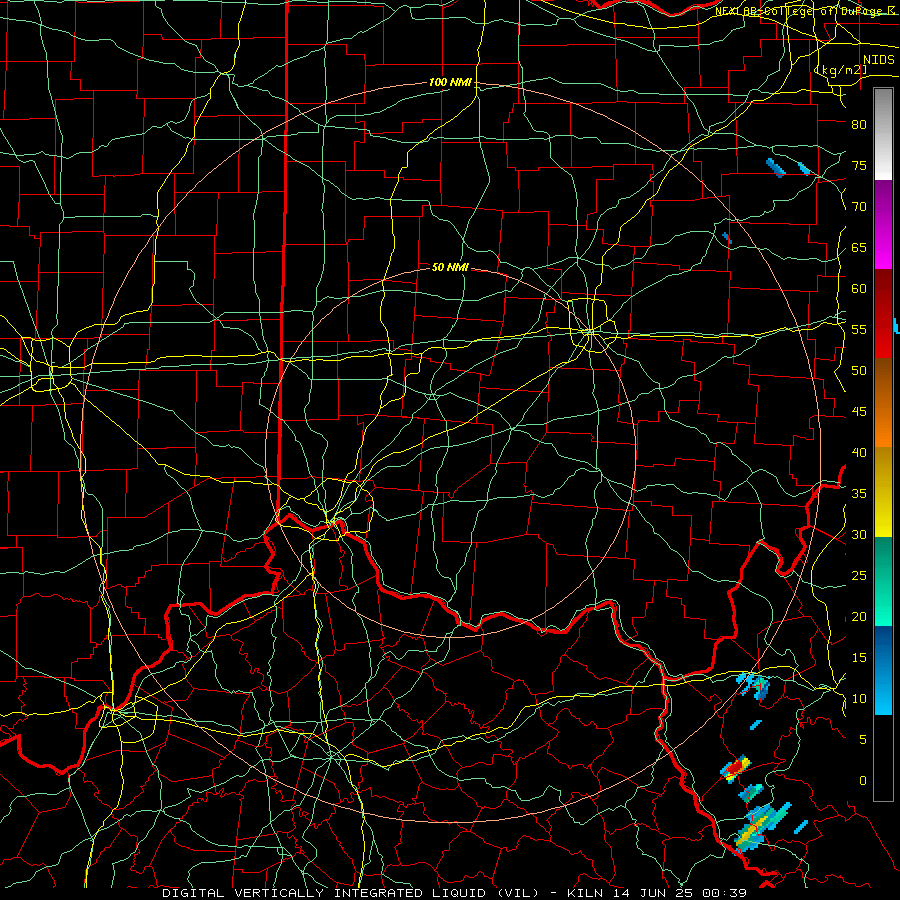Click the "20" value on the VIL scale

point(859,617)
